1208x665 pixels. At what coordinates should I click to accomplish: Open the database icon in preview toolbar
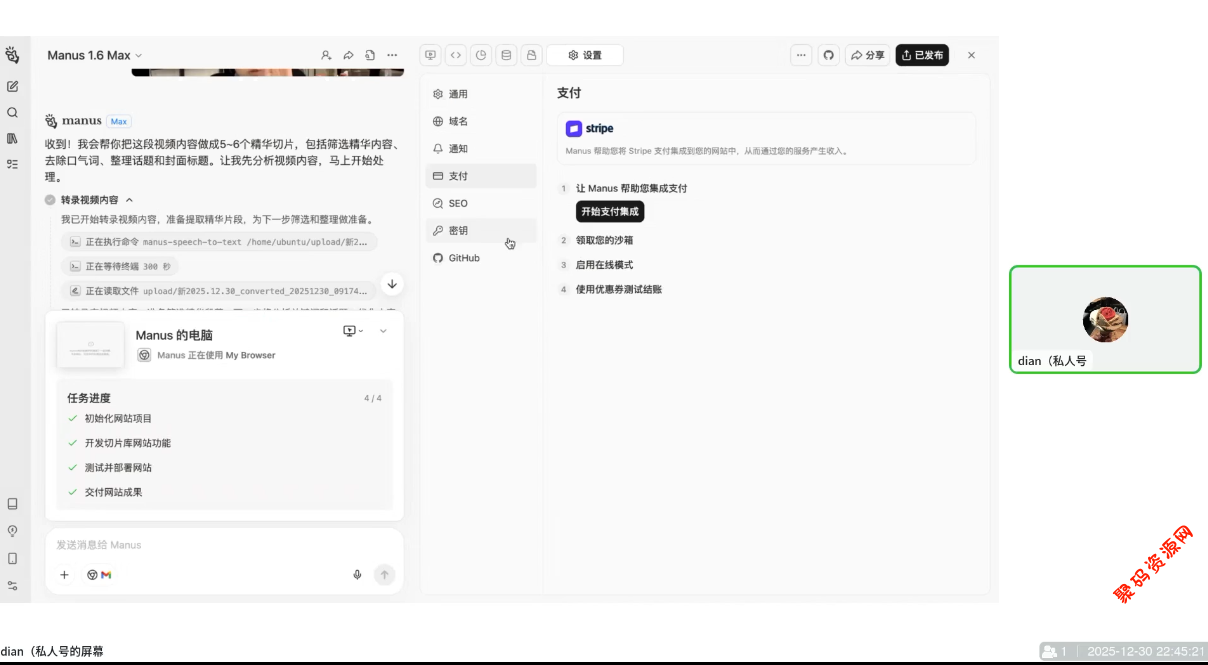click(506, 56)
